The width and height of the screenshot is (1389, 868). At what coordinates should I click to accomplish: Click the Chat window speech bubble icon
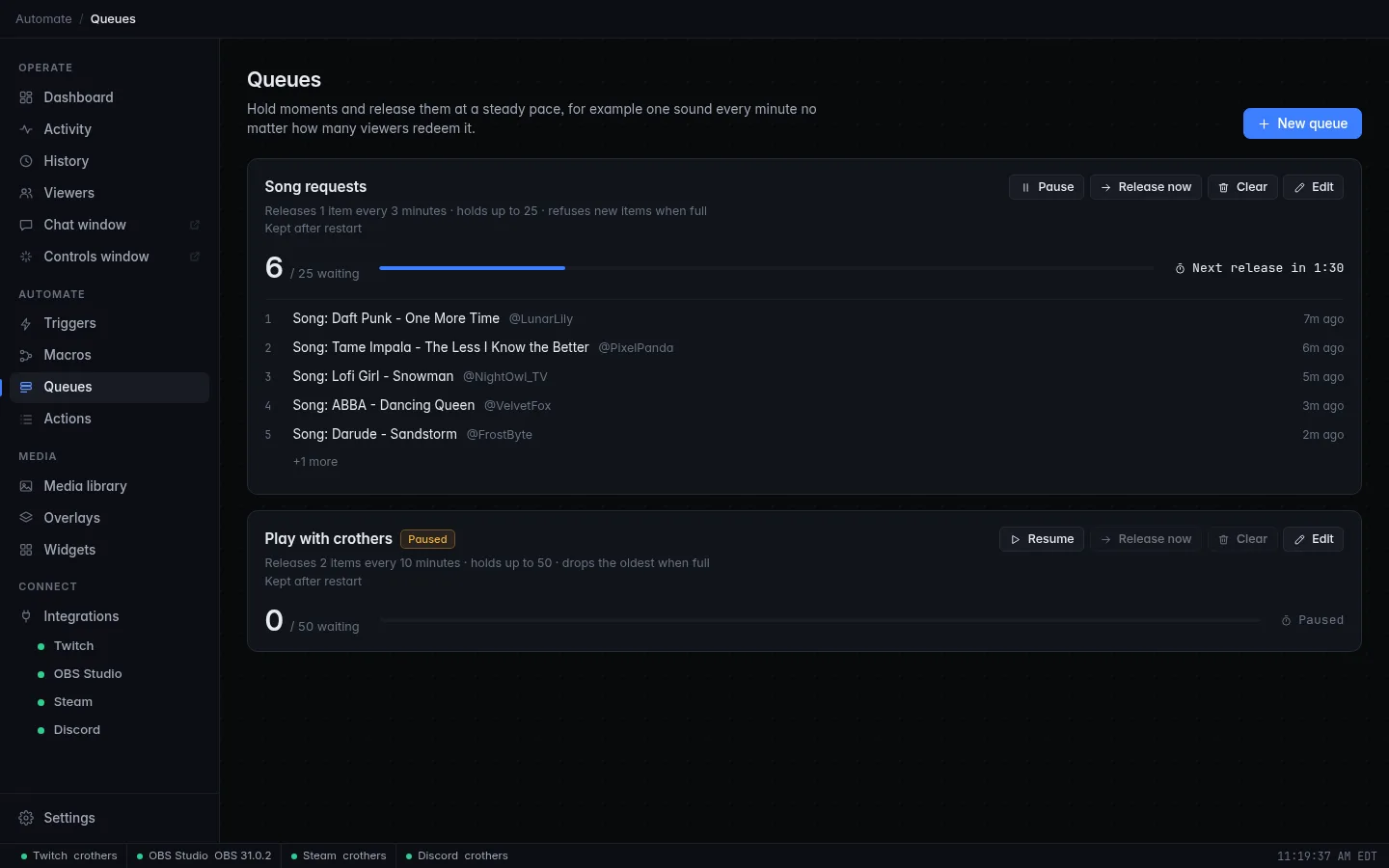[26, 225]
